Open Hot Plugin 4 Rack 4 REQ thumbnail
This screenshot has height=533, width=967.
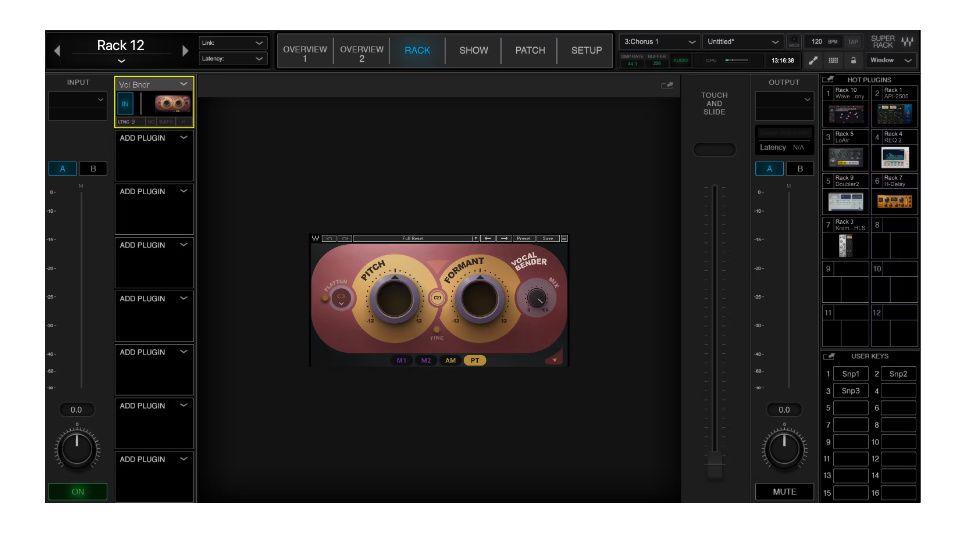pos(894,158)
